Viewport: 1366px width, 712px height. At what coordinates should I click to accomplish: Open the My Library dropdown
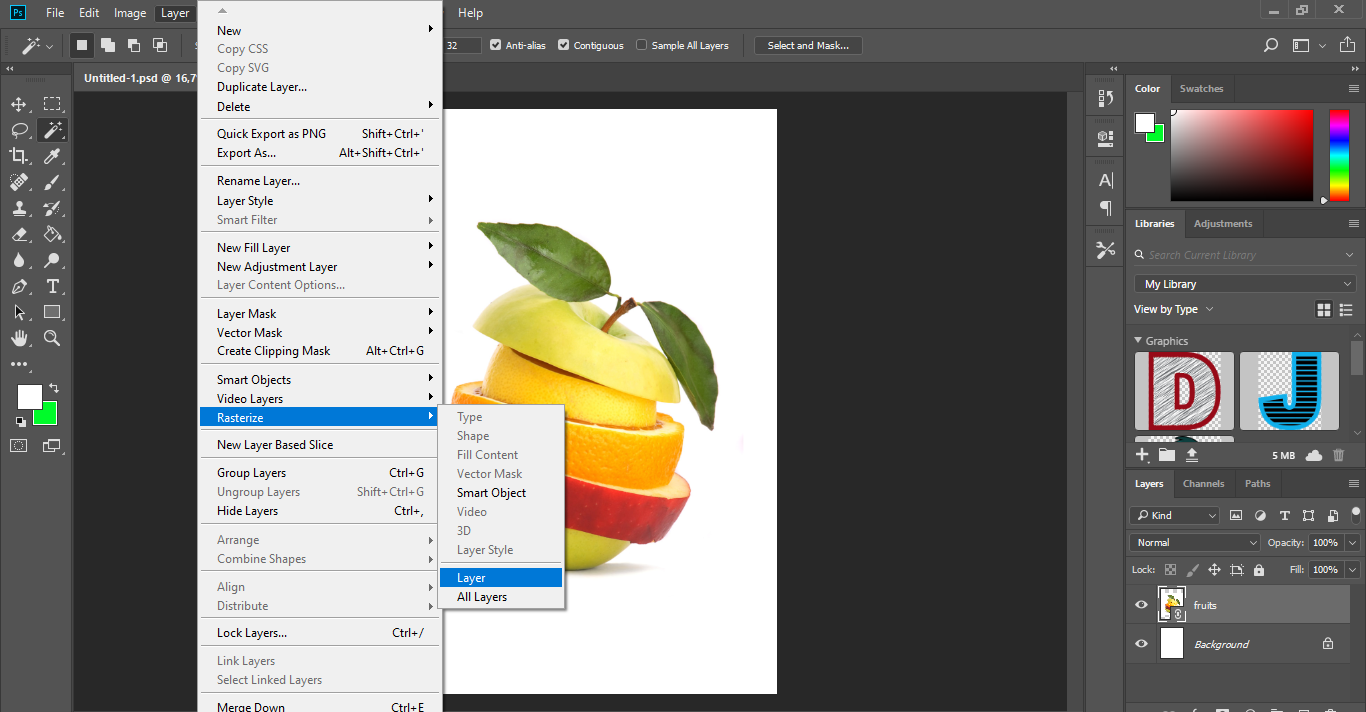pos(1244,284)
